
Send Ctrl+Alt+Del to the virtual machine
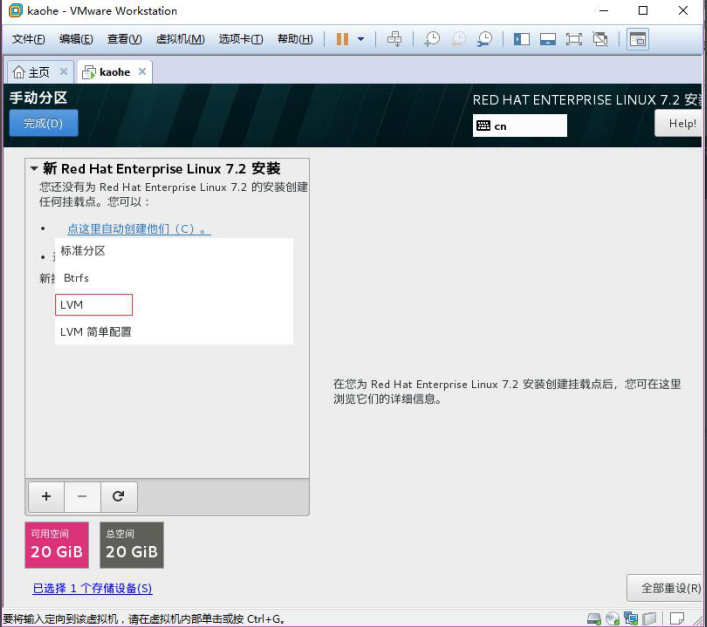(394, 39)
